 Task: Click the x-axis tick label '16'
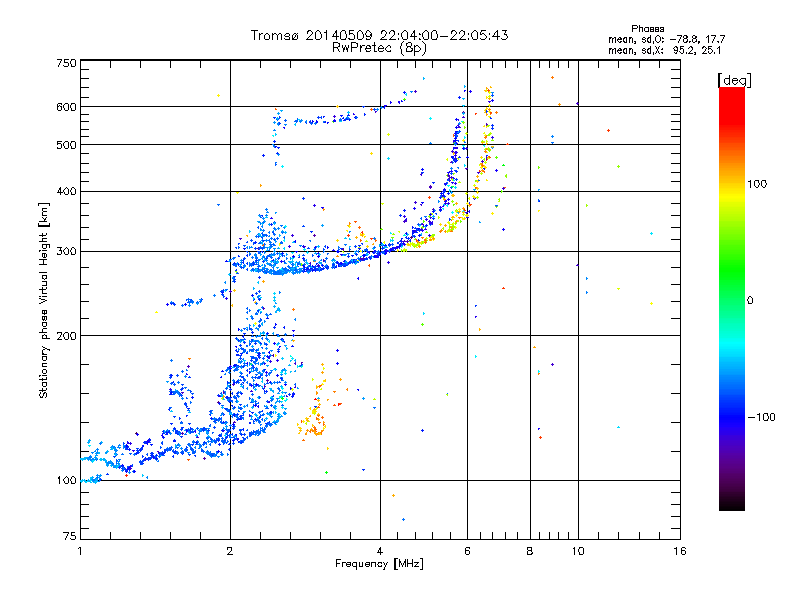[x=680, y=551]
